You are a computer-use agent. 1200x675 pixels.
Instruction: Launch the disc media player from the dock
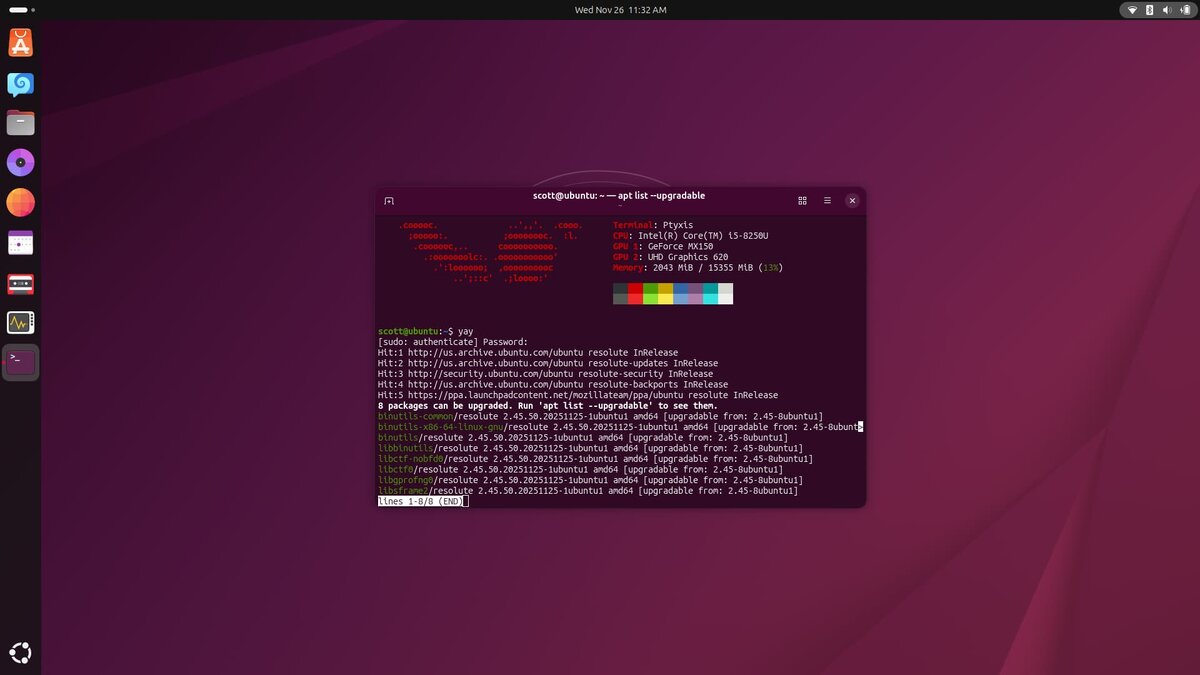[x=20, y=160]
